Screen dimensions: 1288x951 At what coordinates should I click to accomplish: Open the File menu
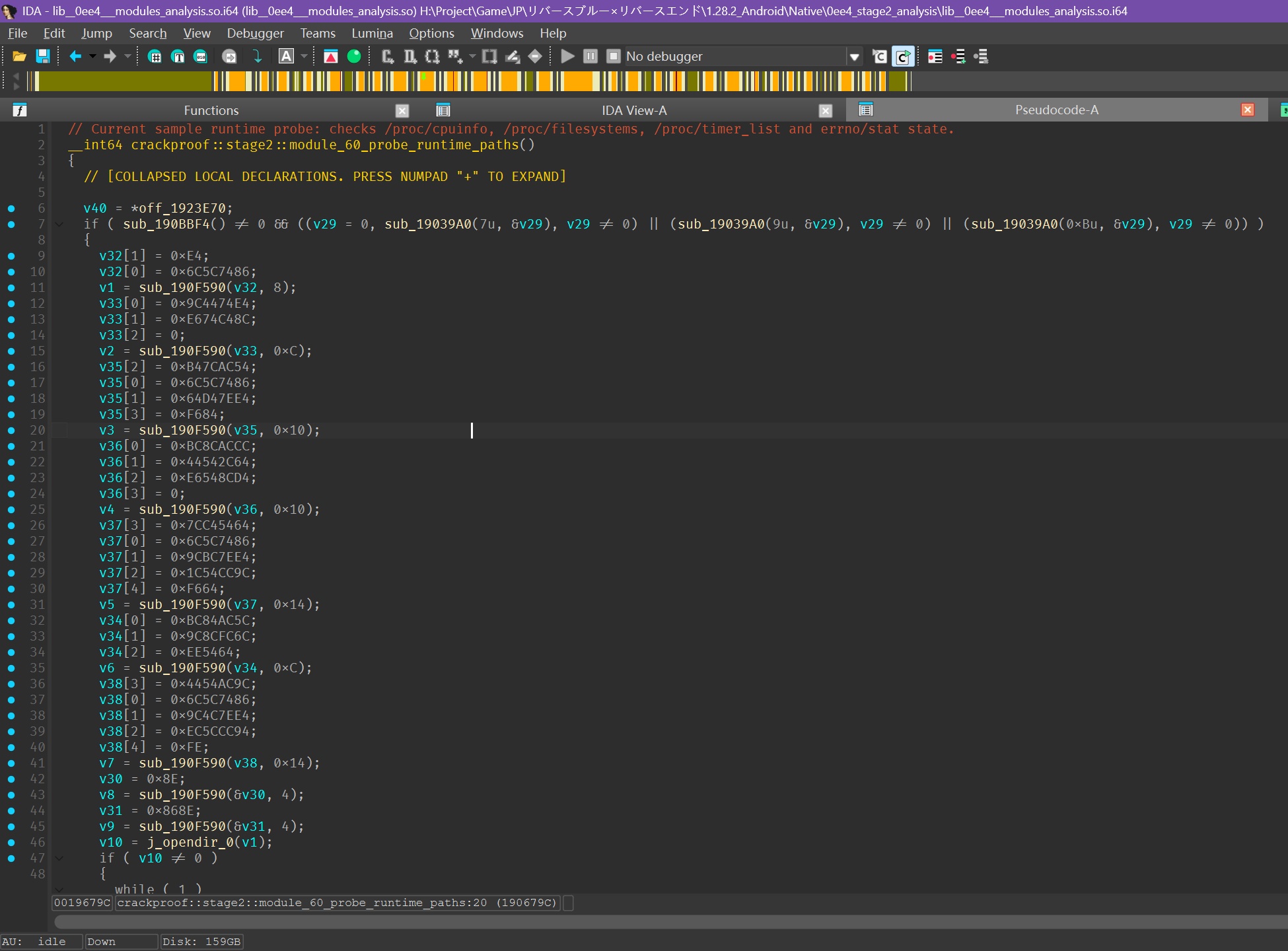[x=17, y=33]
